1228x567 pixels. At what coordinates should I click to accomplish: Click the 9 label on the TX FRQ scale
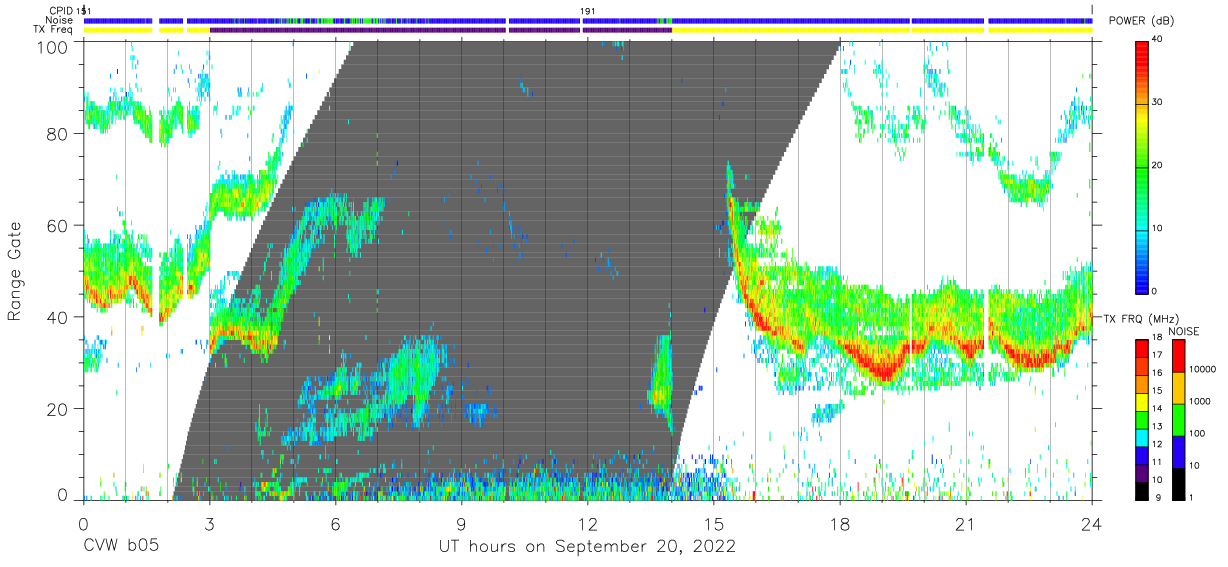click(x=1158, y=498)
